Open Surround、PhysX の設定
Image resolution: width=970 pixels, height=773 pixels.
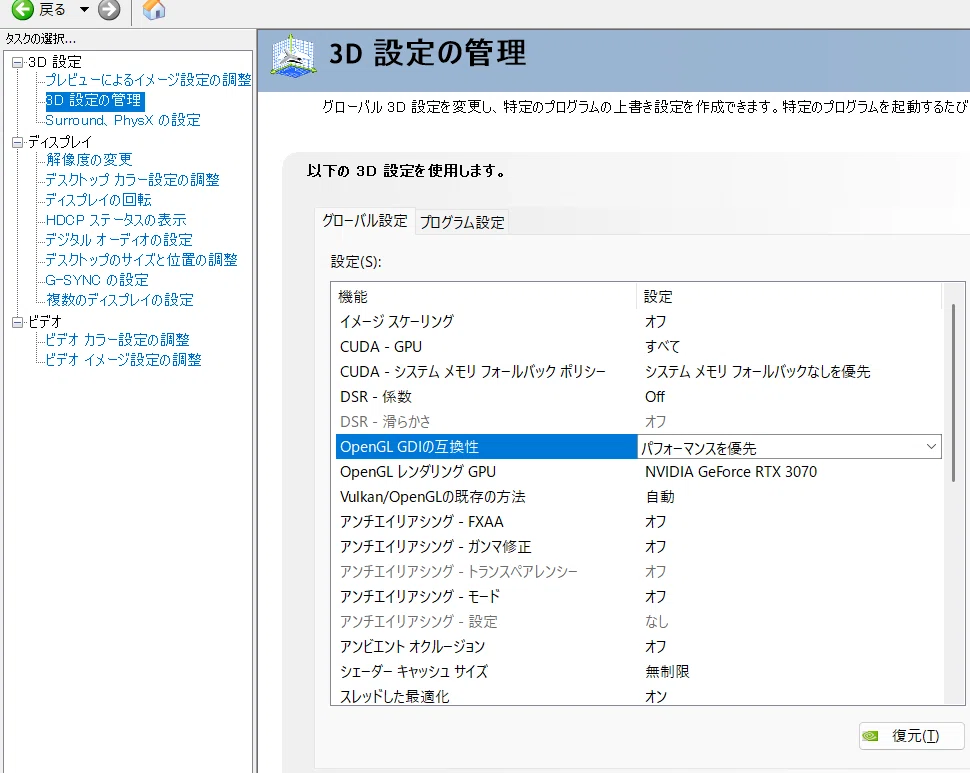123,120
